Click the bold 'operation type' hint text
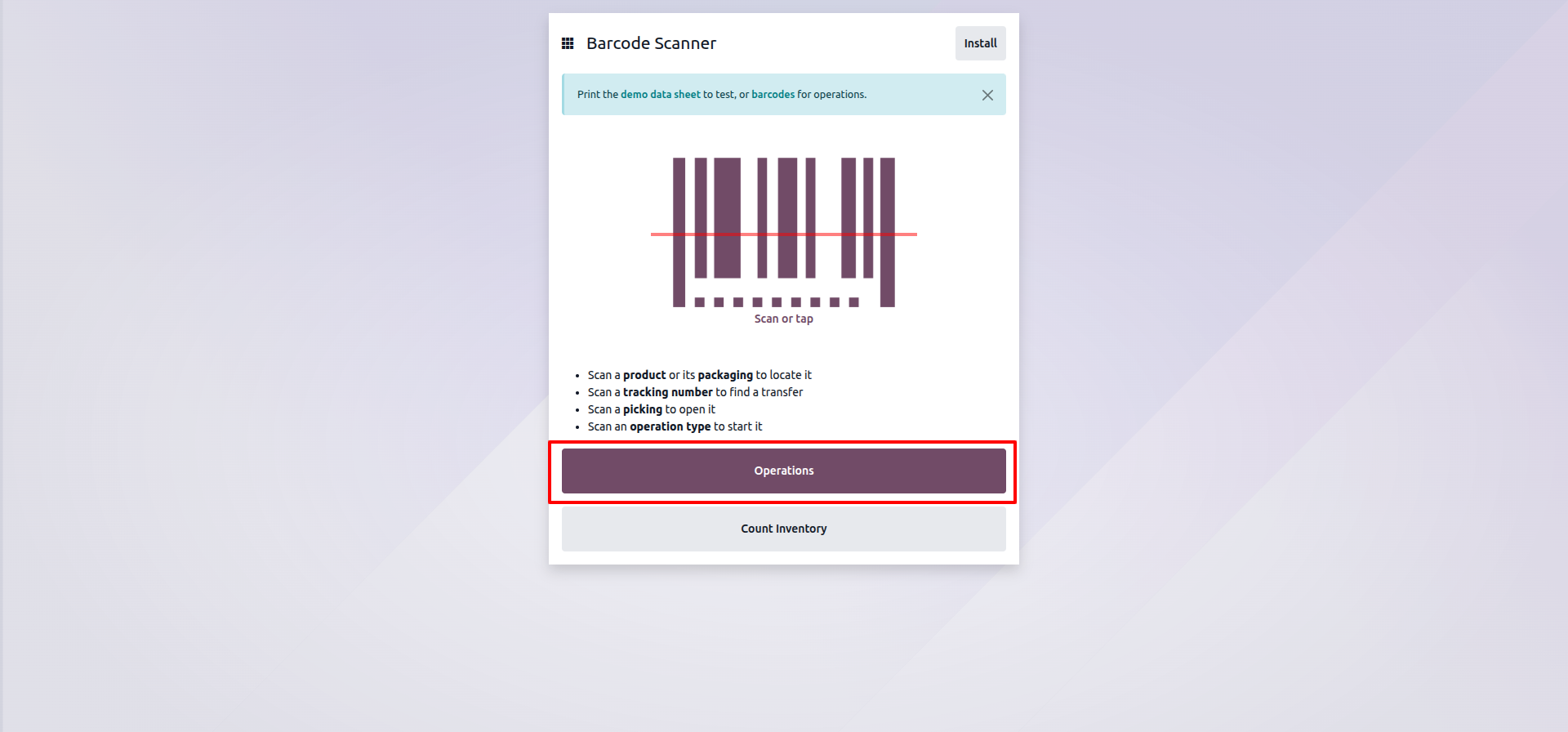1568x732 pixels. [x=670, y=427]
